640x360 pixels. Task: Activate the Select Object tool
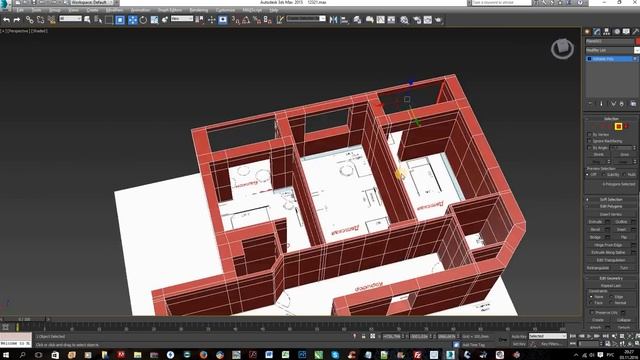pos(87,20)
